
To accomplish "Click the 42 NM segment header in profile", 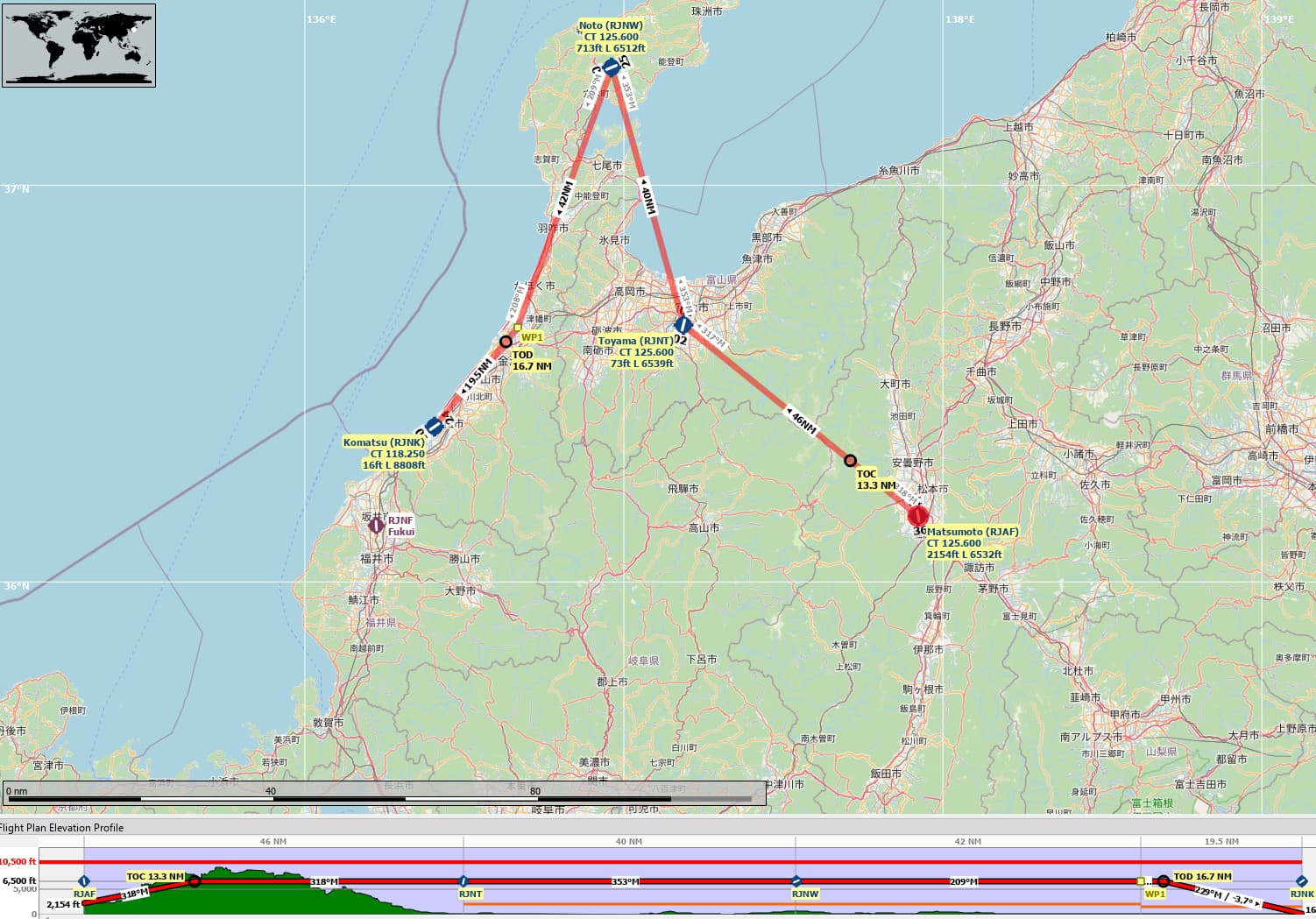I will point(968,842).
